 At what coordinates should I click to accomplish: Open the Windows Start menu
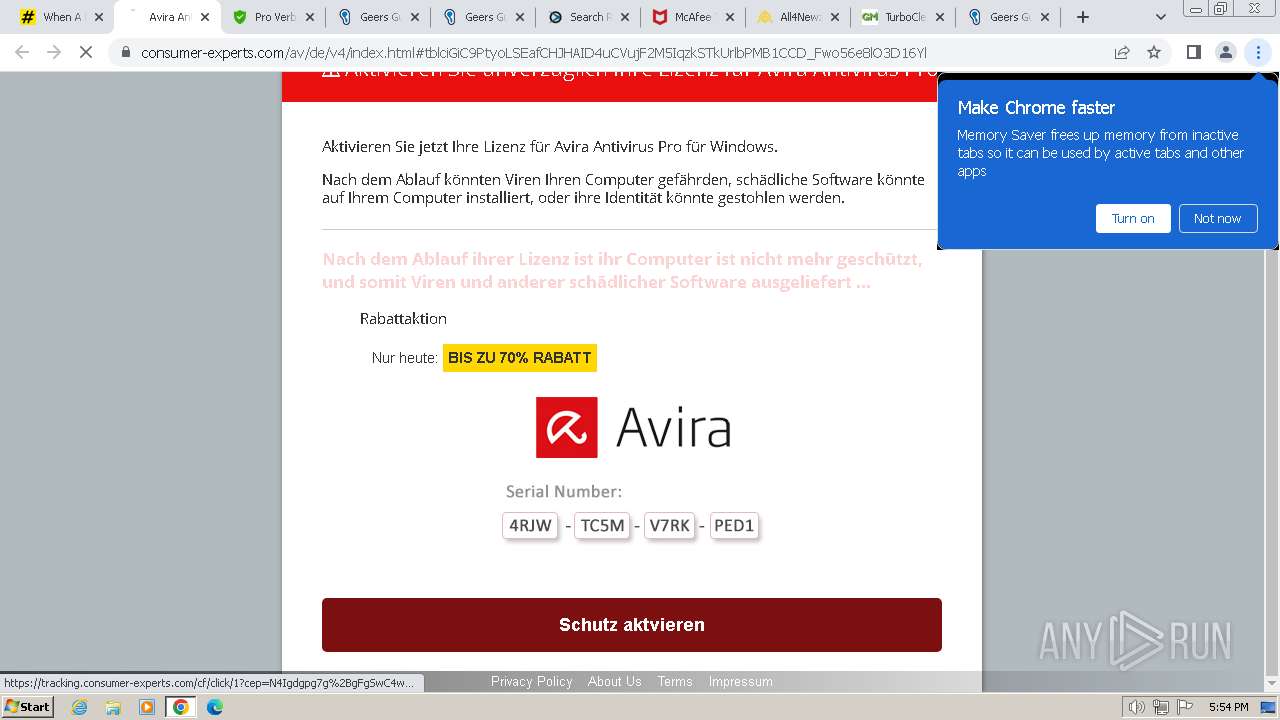(x=28, y=707)
